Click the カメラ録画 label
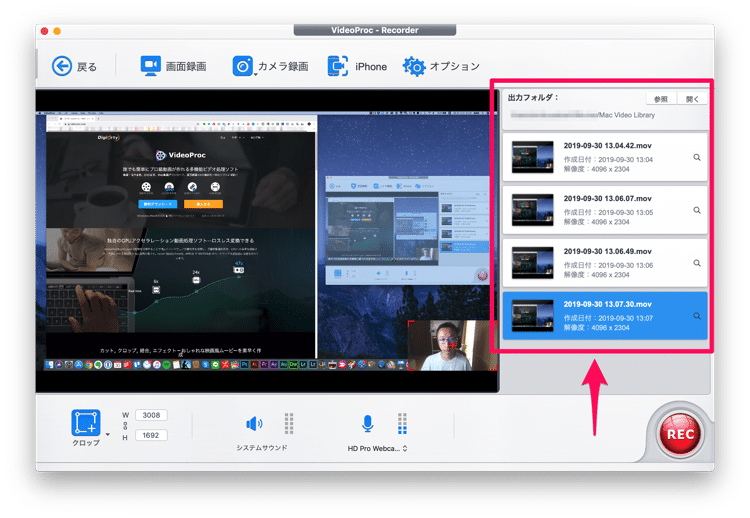The height and width of the screenshot is (518, 750). (283, 66)
